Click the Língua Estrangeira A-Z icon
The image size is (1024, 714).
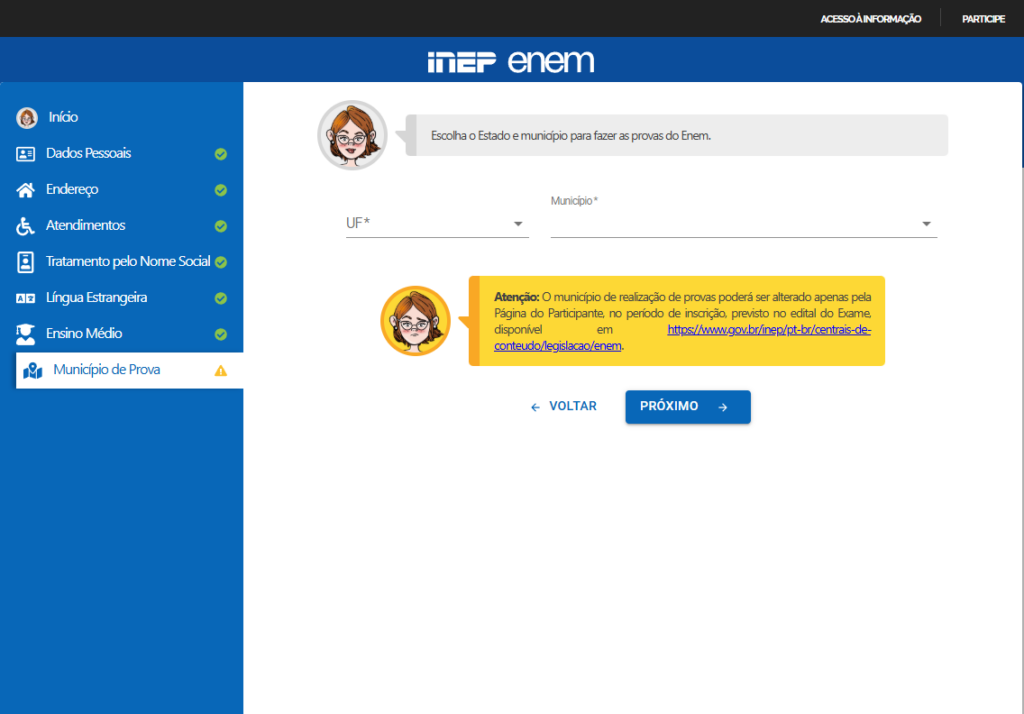(25, 299)
